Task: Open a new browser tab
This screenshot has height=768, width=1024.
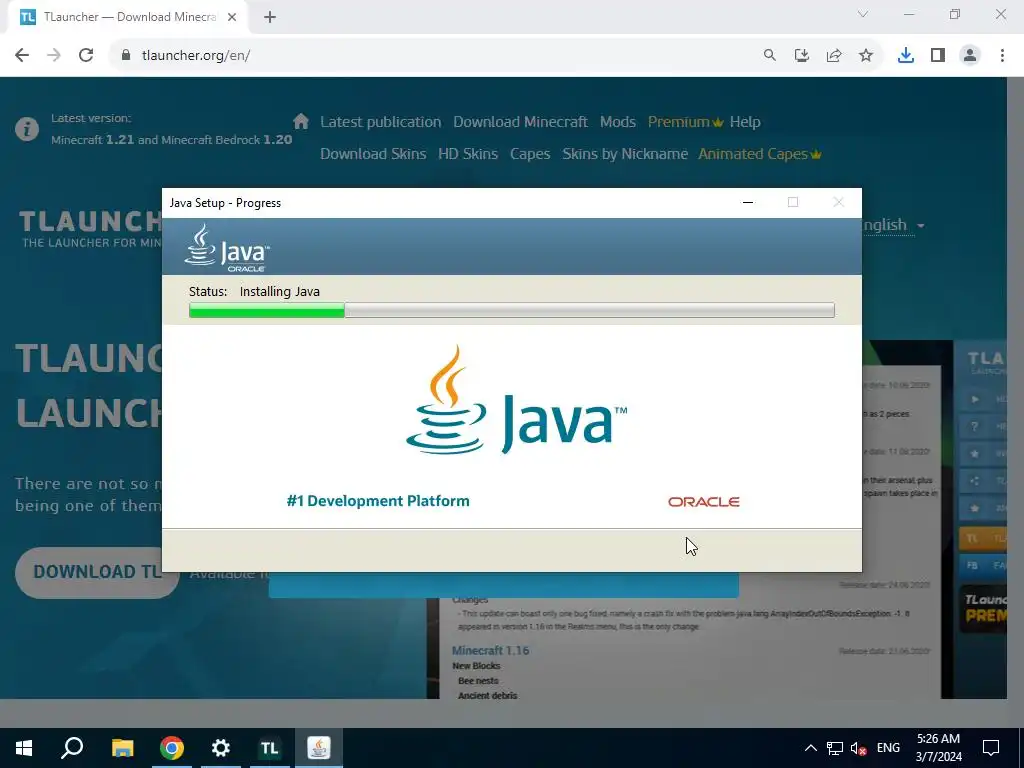Action: [x=270, y=18]
